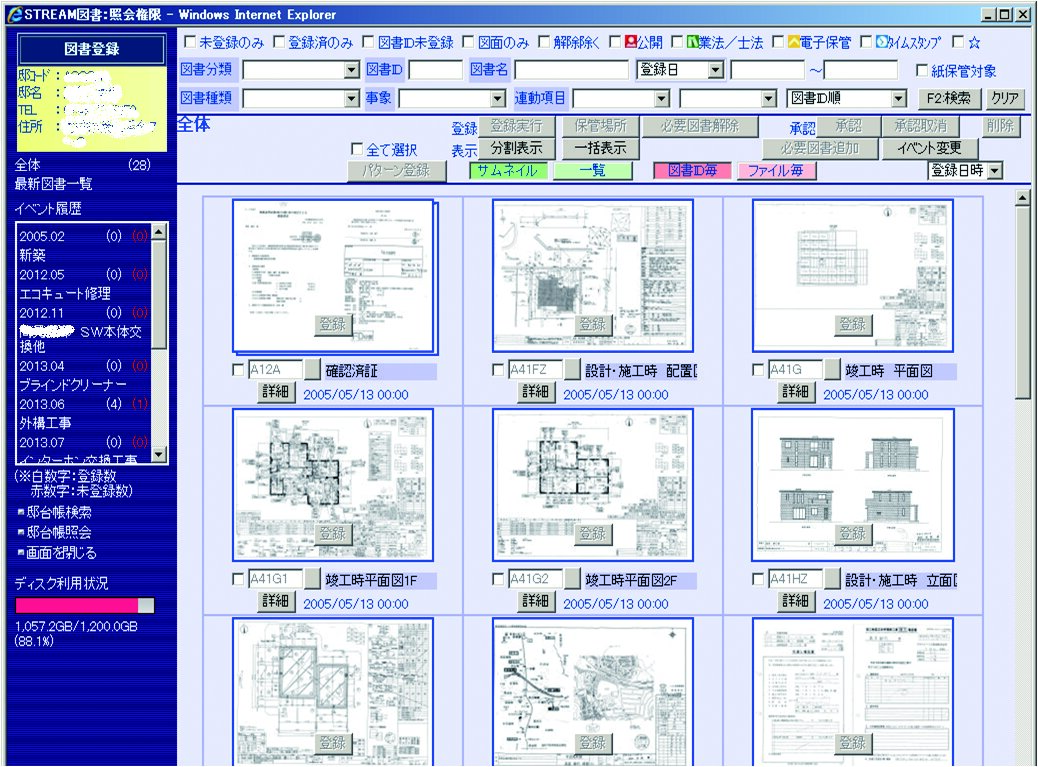Screen dimensions: 1038x767
Task: Click the disk usage progress bar
Action: [x=85, y=605]
